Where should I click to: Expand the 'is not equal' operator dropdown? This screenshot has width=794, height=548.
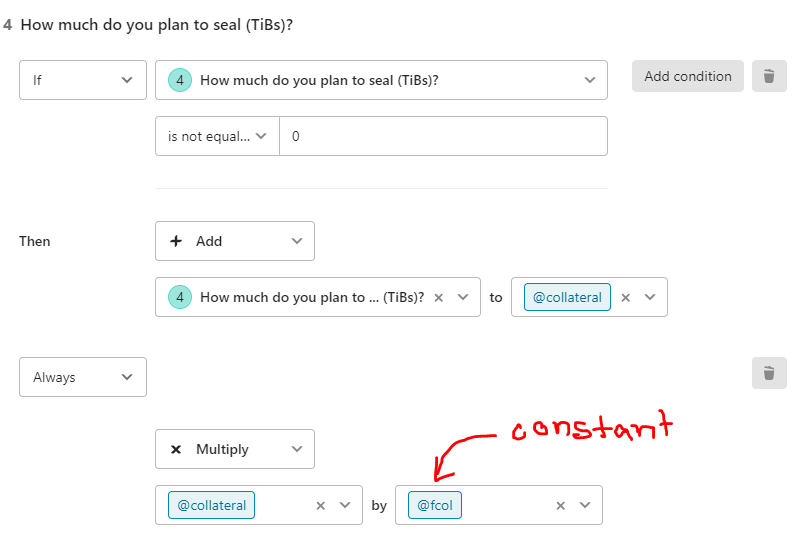pyautogui.click(x=217, y=136)
